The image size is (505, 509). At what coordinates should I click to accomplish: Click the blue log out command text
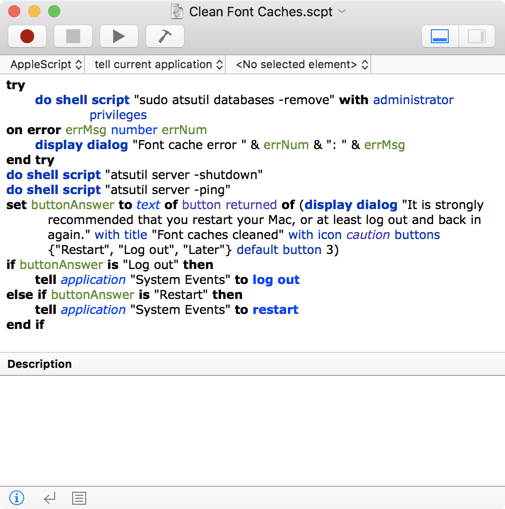click(x=276, y=280)
